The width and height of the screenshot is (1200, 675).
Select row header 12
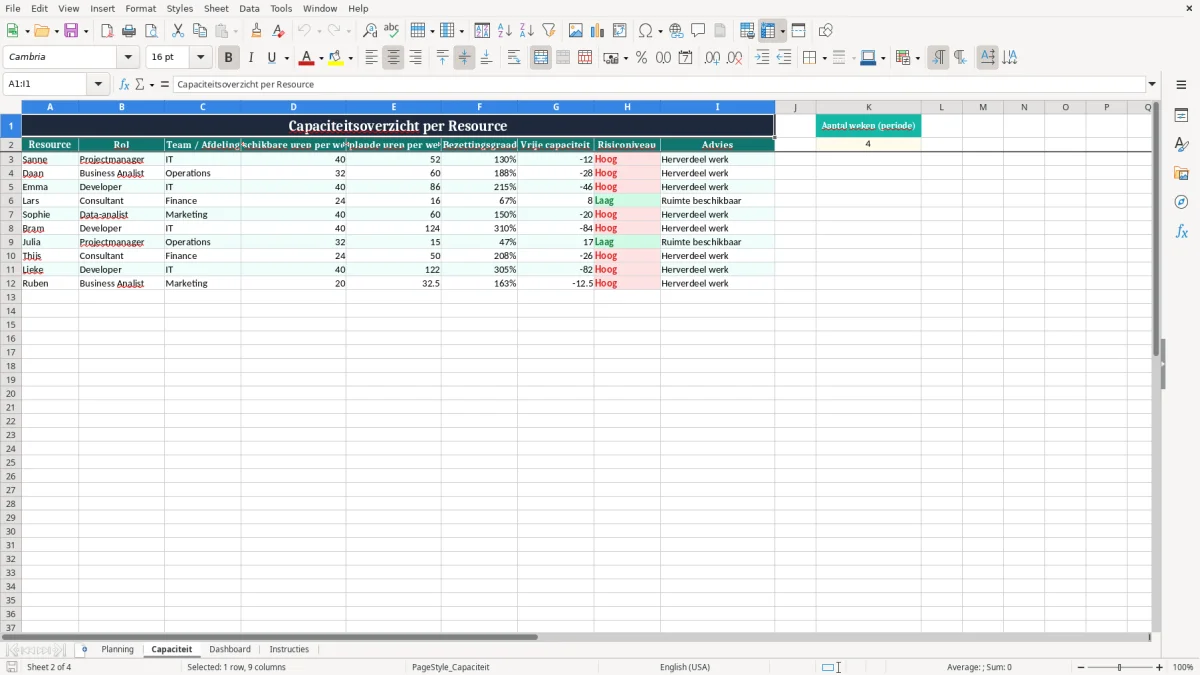pos(11,283)
